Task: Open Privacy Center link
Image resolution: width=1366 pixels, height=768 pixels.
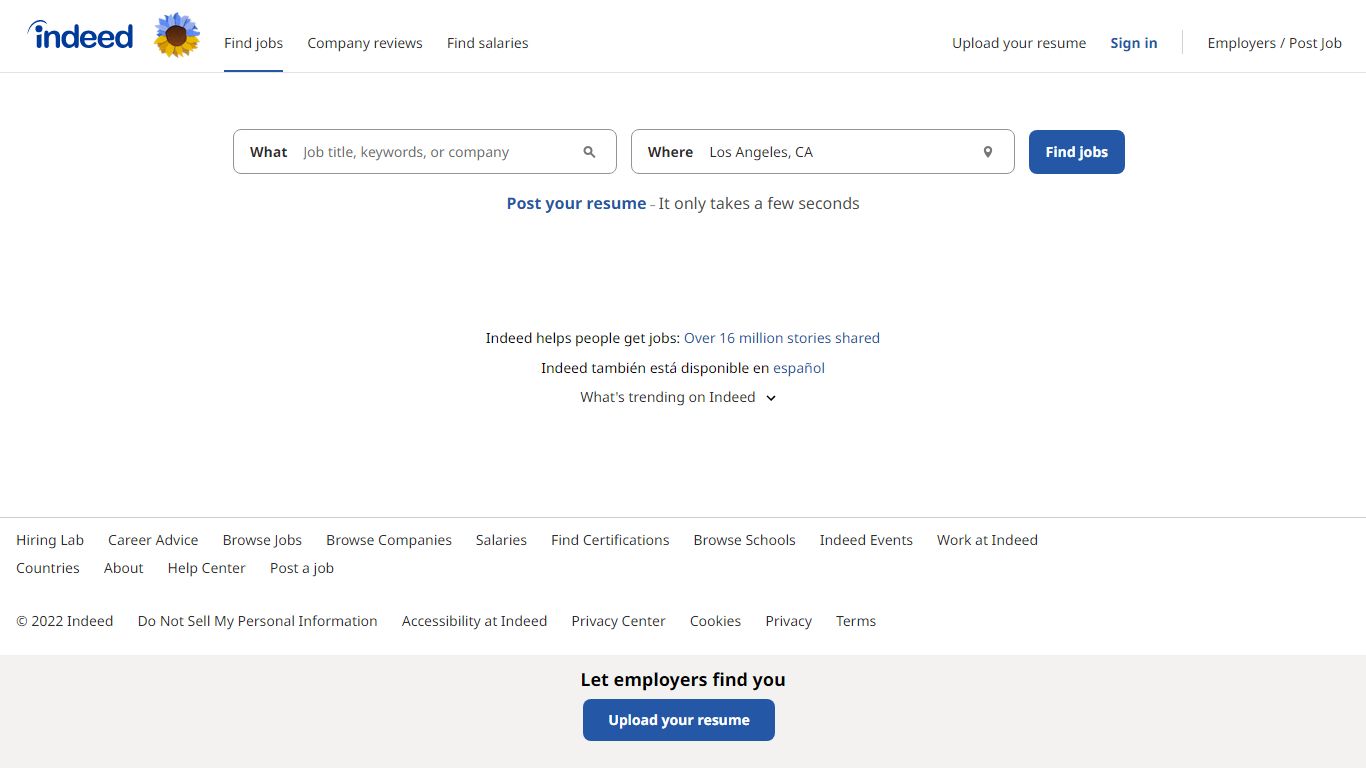Action: point(619,621)
